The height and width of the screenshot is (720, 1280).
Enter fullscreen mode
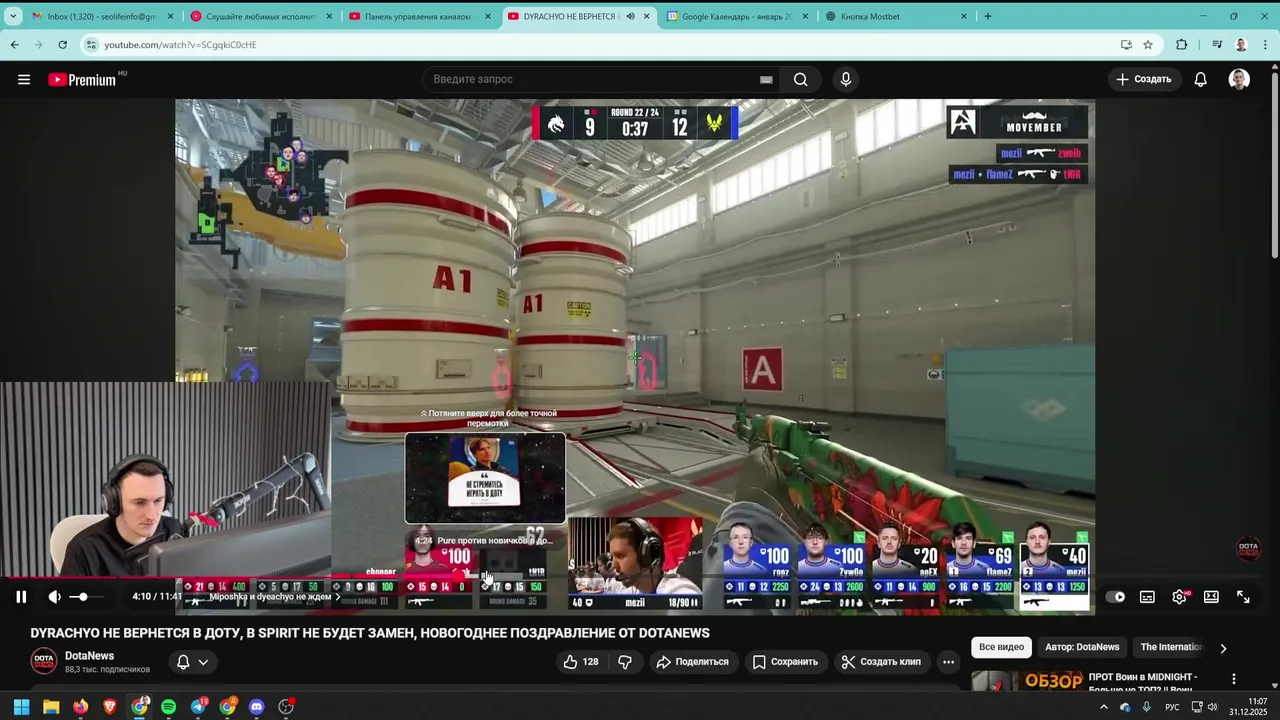pyautogui.click(x=1243, y=597)
